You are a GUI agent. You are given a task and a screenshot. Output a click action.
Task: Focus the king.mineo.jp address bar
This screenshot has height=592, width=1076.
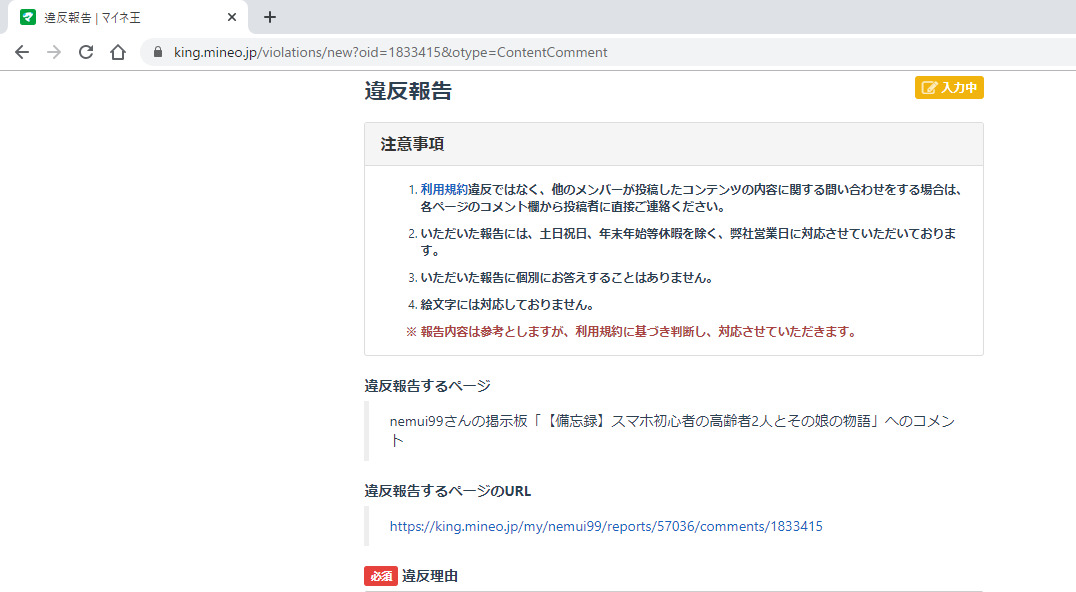point(390,52)
